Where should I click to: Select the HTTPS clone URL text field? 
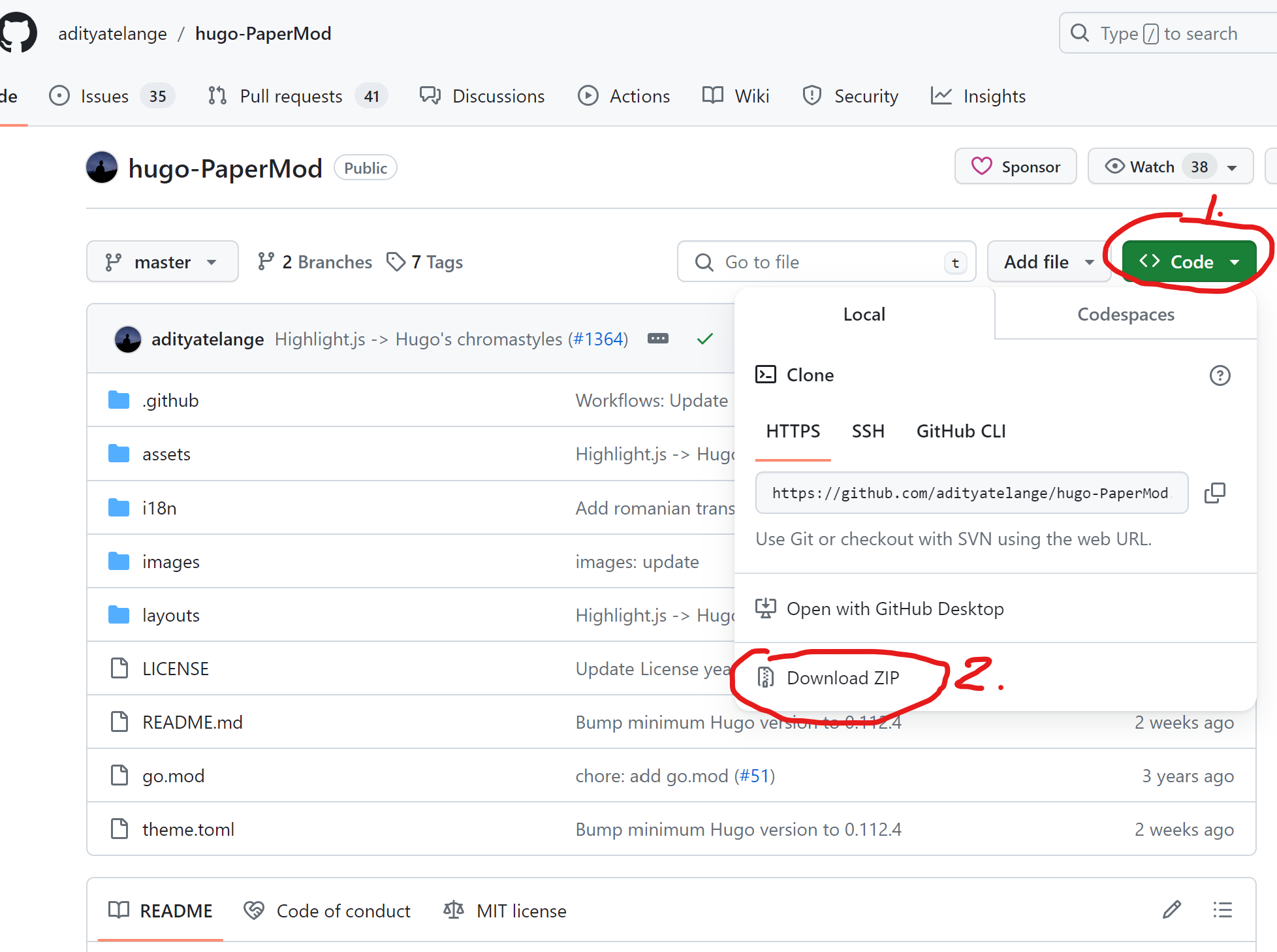coord(971,493)
